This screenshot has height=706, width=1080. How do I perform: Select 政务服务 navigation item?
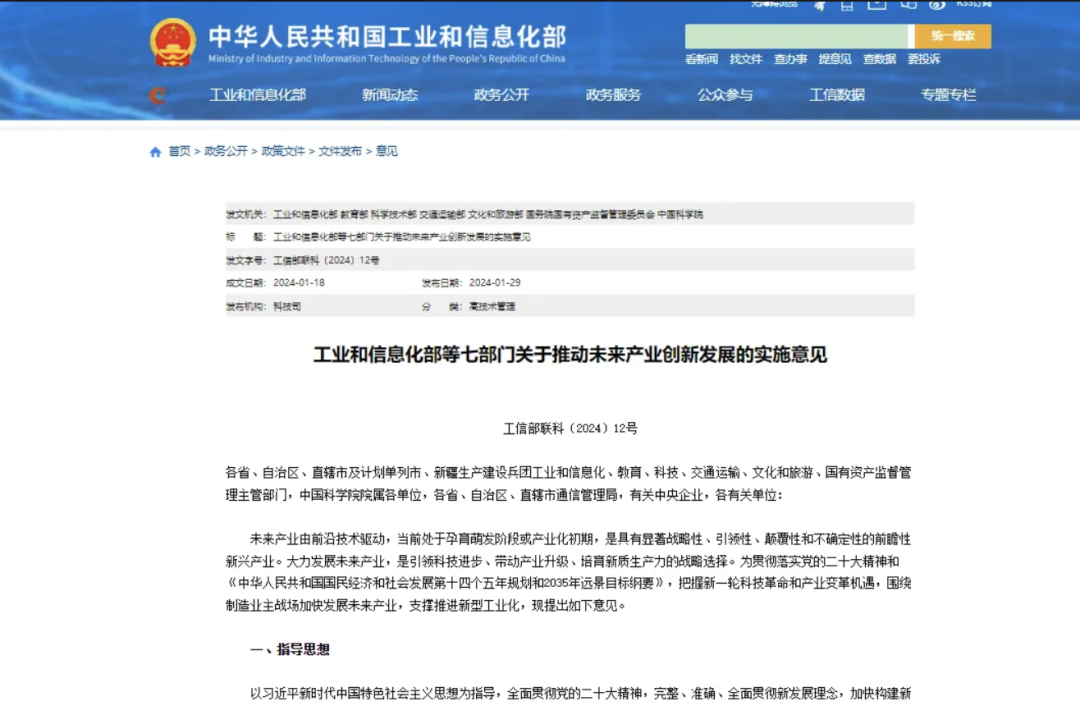[x=613, y=95]
